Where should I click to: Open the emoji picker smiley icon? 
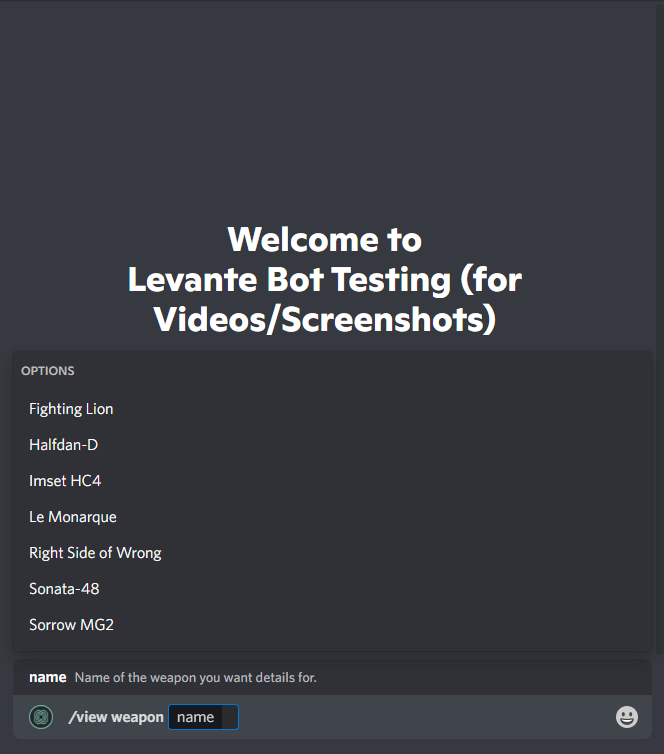tap(627, 717)
